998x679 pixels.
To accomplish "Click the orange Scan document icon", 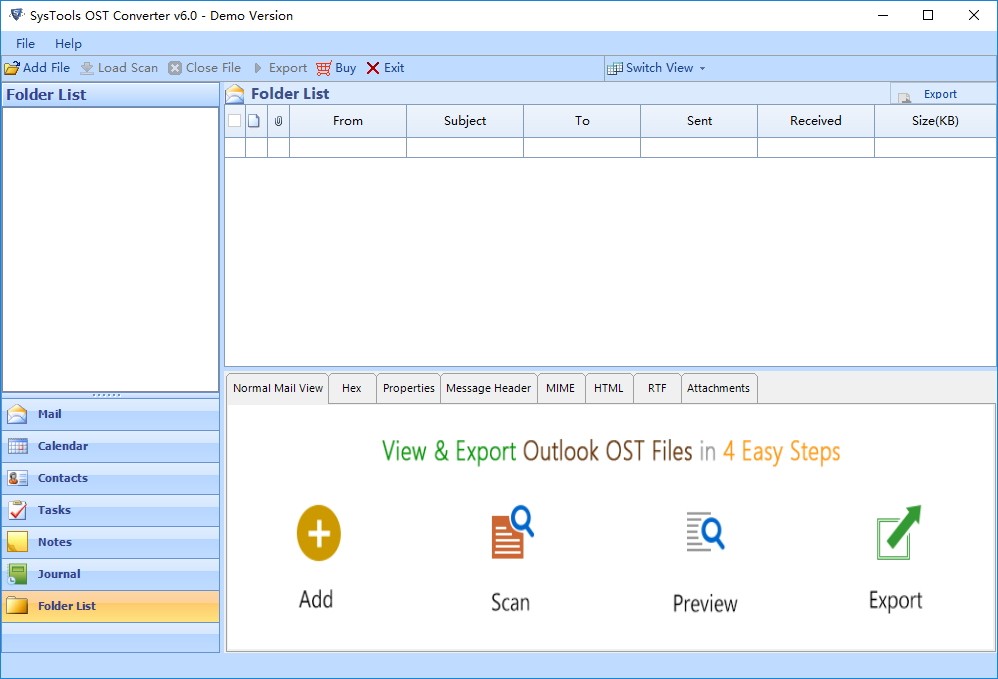I will (x=512, y=532).
